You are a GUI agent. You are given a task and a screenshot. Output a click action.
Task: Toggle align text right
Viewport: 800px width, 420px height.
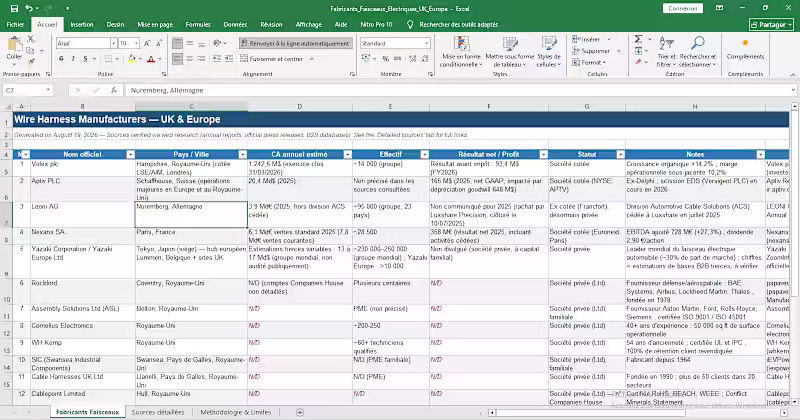[202, 59]
